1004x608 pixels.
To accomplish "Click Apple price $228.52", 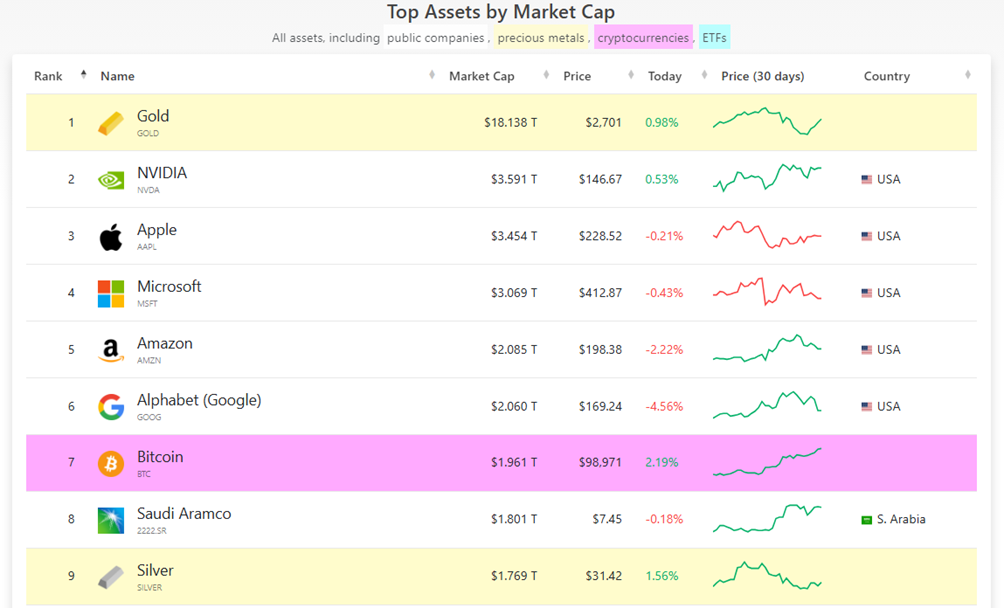I will pyautogui.click(x=600, y=236).
